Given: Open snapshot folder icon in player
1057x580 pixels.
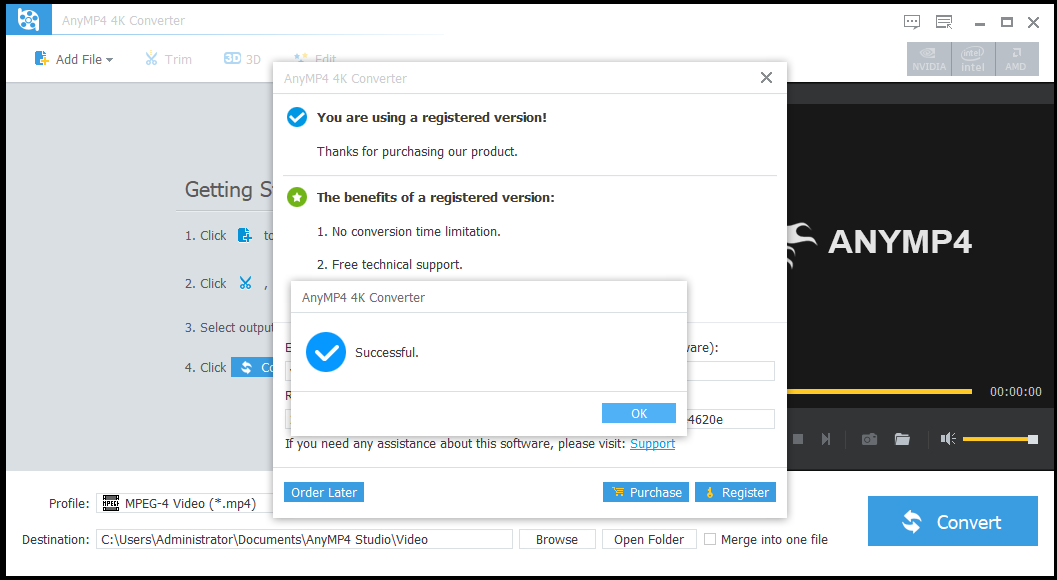Looking at the screenshot, I should tap(902, 439).
